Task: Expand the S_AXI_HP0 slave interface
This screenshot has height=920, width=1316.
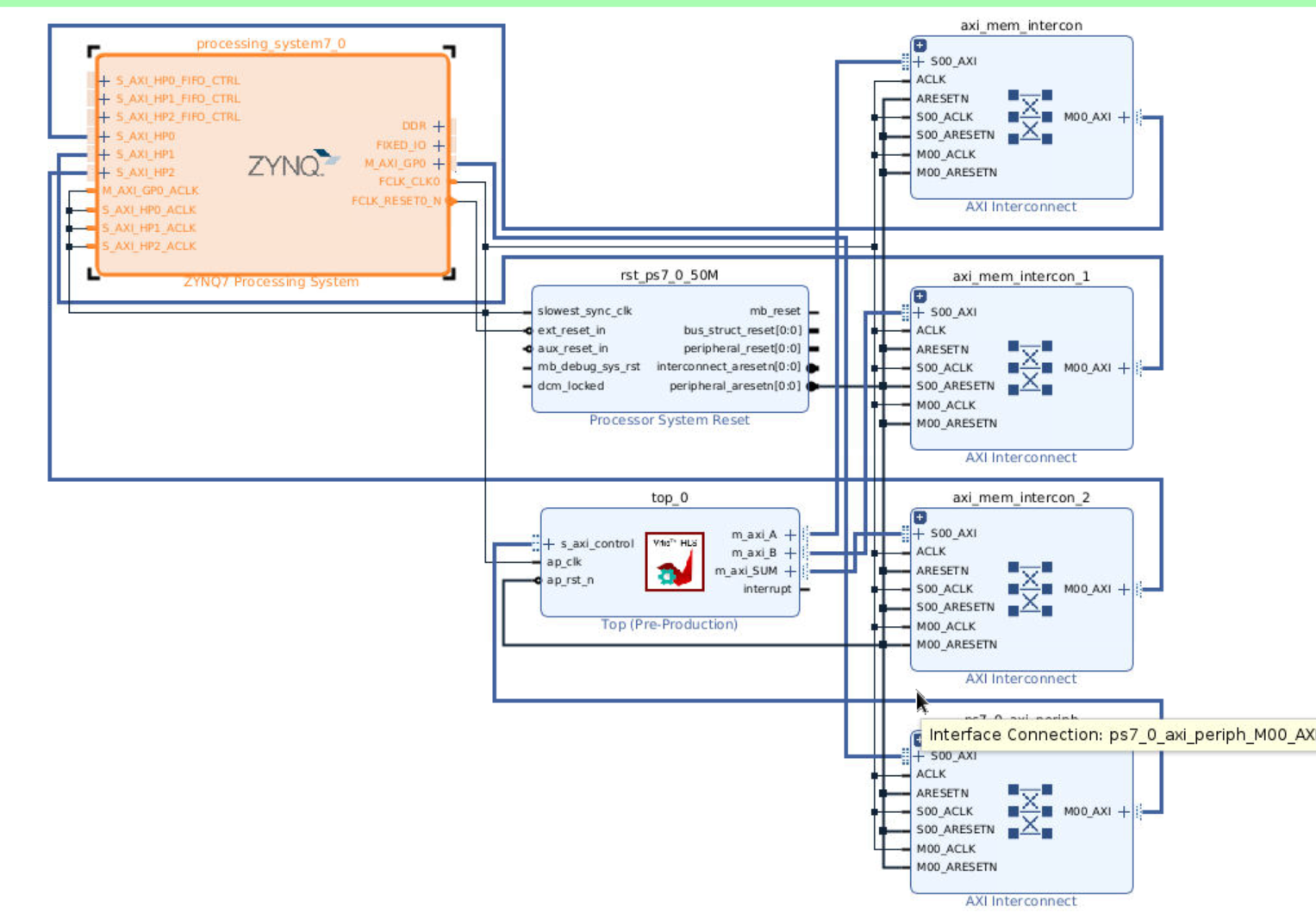Action: (104, 136)
